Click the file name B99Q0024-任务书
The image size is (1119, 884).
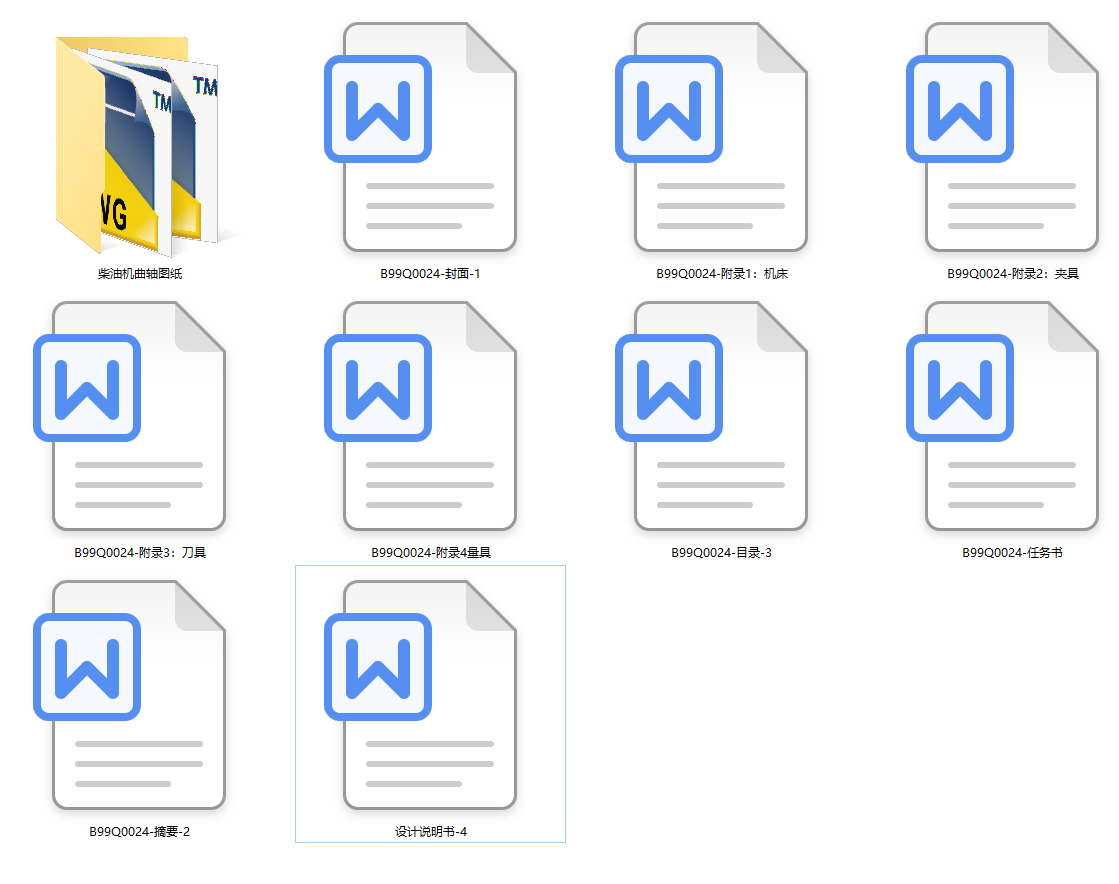[x=1013, y=552]
